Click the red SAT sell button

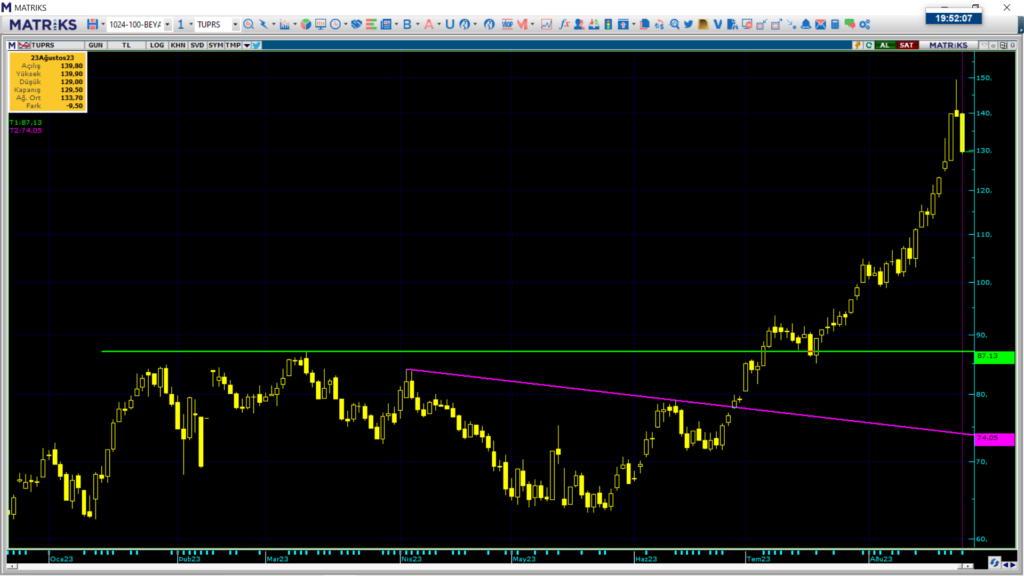coord(907,45)
